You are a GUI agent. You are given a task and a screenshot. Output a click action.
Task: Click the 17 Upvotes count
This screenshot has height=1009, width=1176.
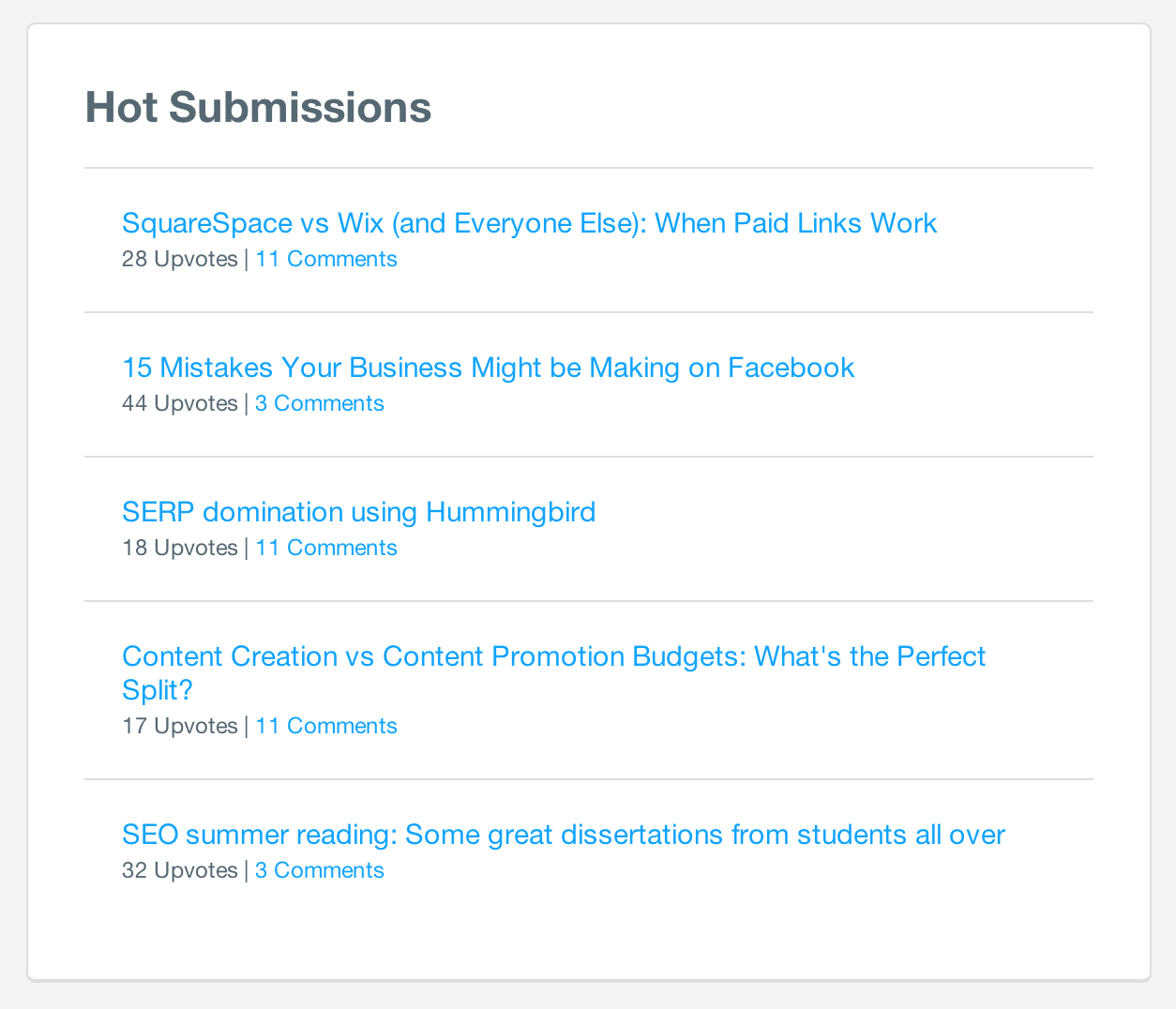(180, 726)
